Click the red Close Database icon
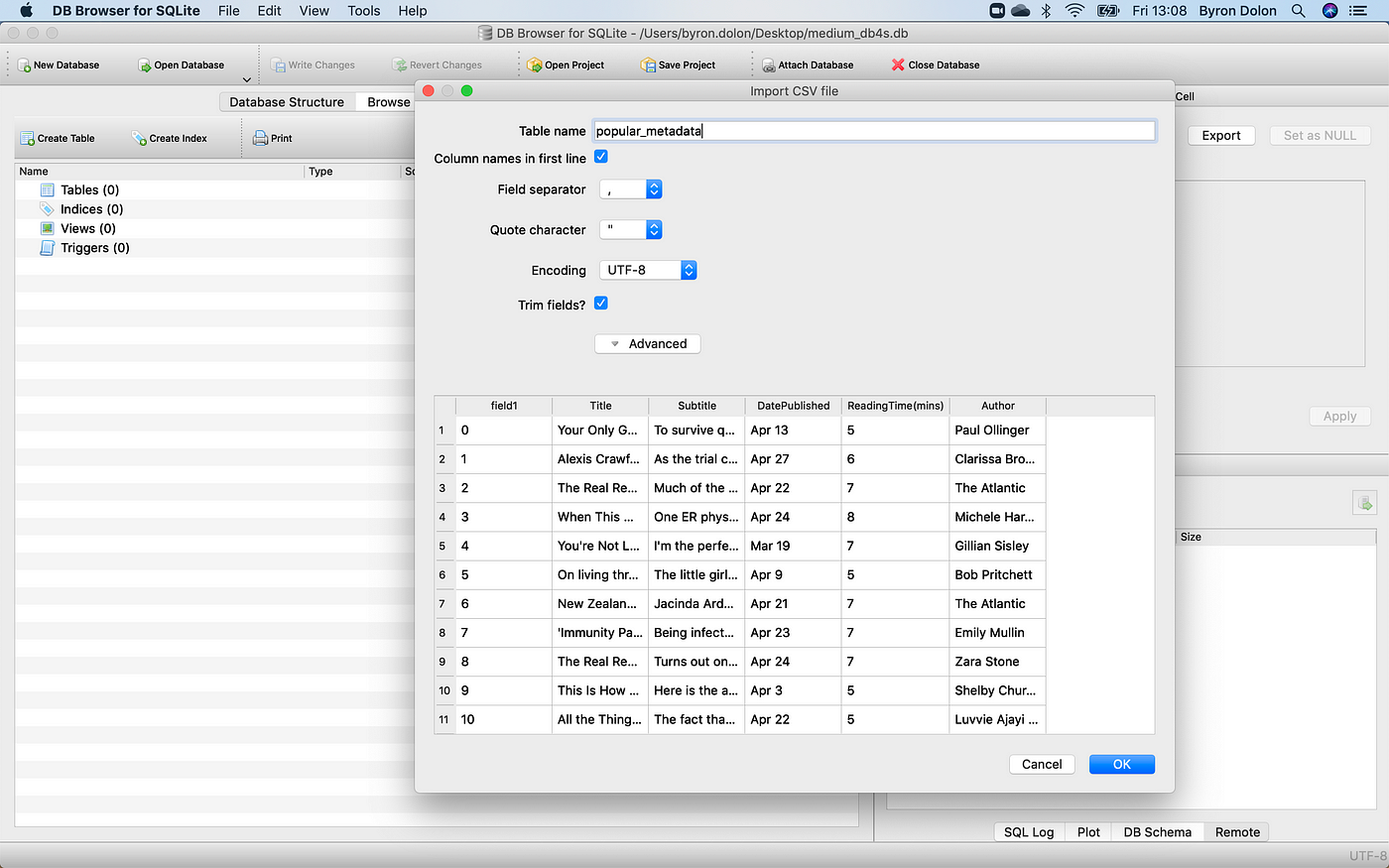 (898, 64)
